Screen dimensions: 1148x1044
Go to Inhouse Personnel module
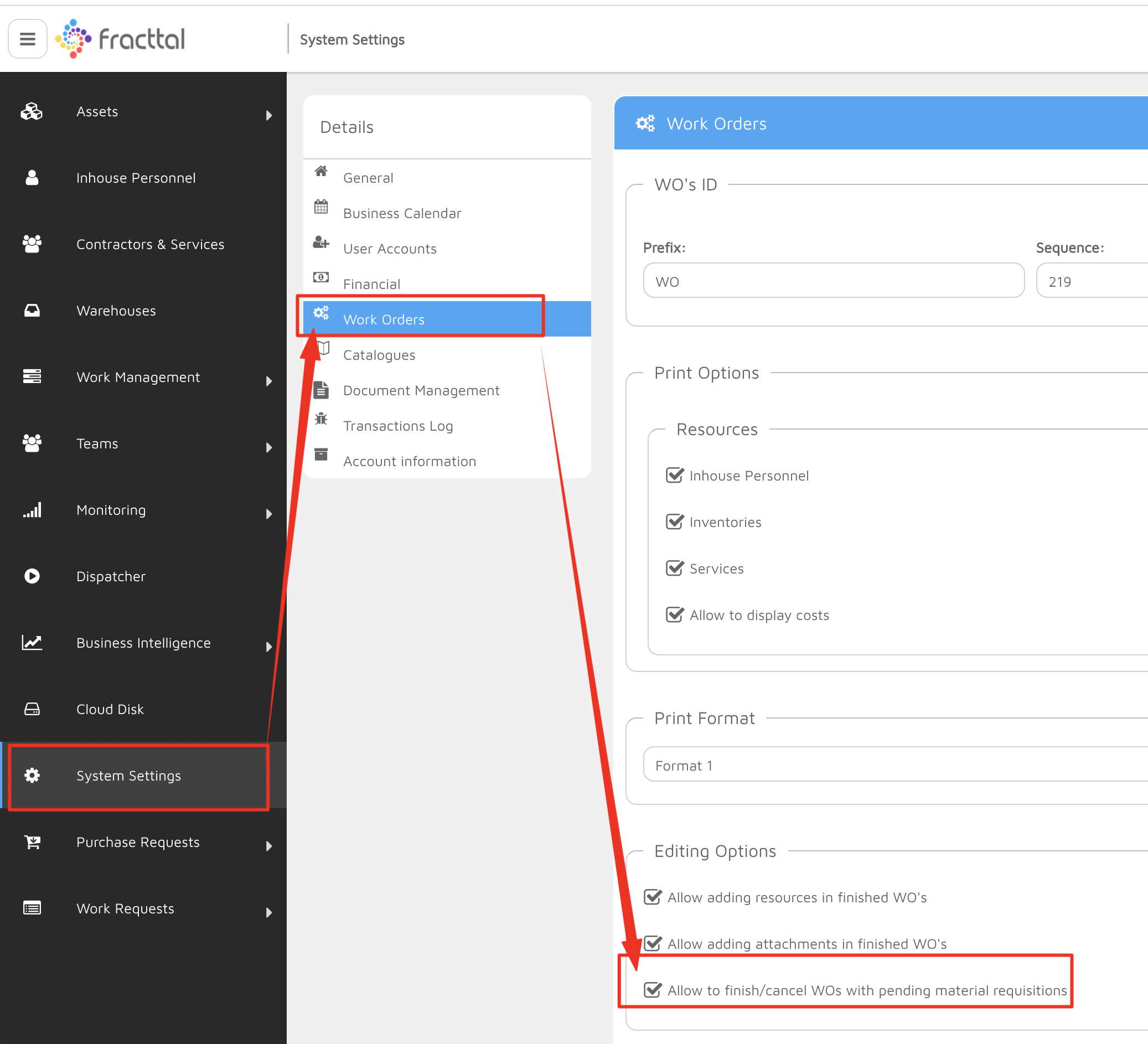click(143, 178)
